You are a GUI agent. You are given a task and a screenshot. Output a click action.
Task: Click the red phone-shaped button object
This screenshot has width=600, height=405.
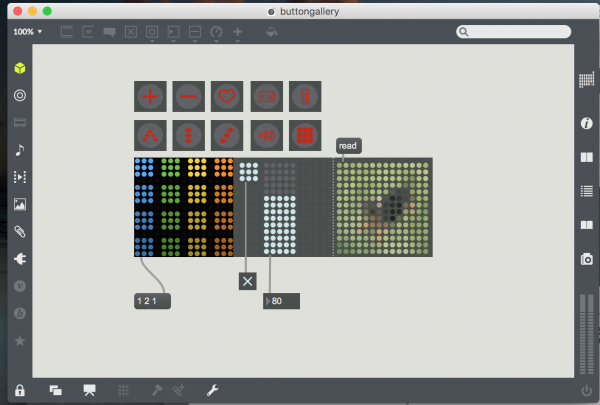[x=305, y=96]
